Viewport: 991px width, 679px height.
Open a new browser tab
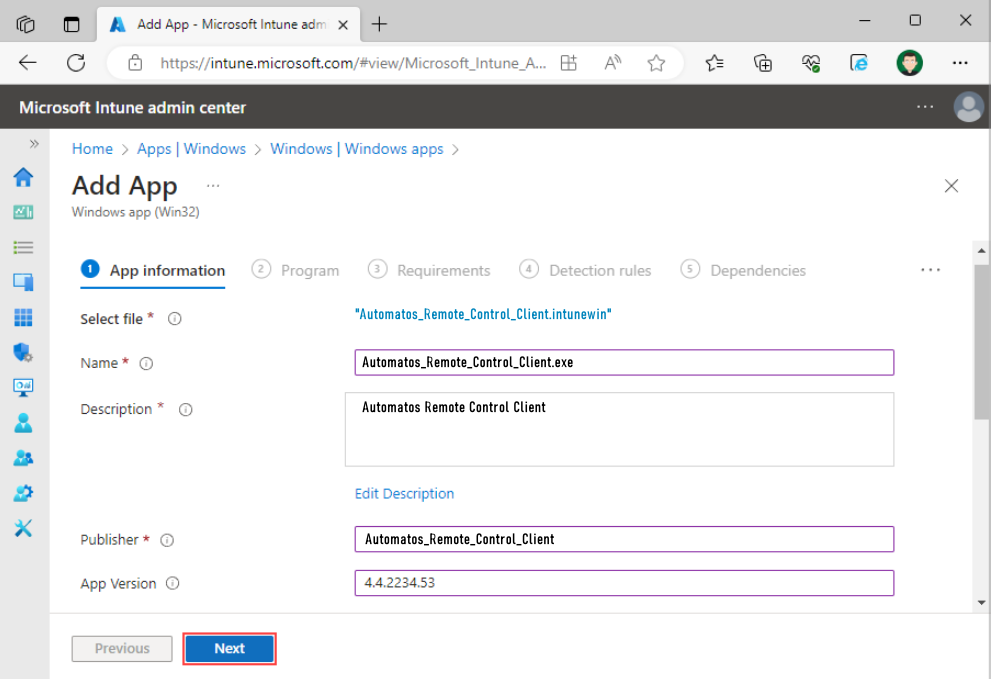click(379, 24)
